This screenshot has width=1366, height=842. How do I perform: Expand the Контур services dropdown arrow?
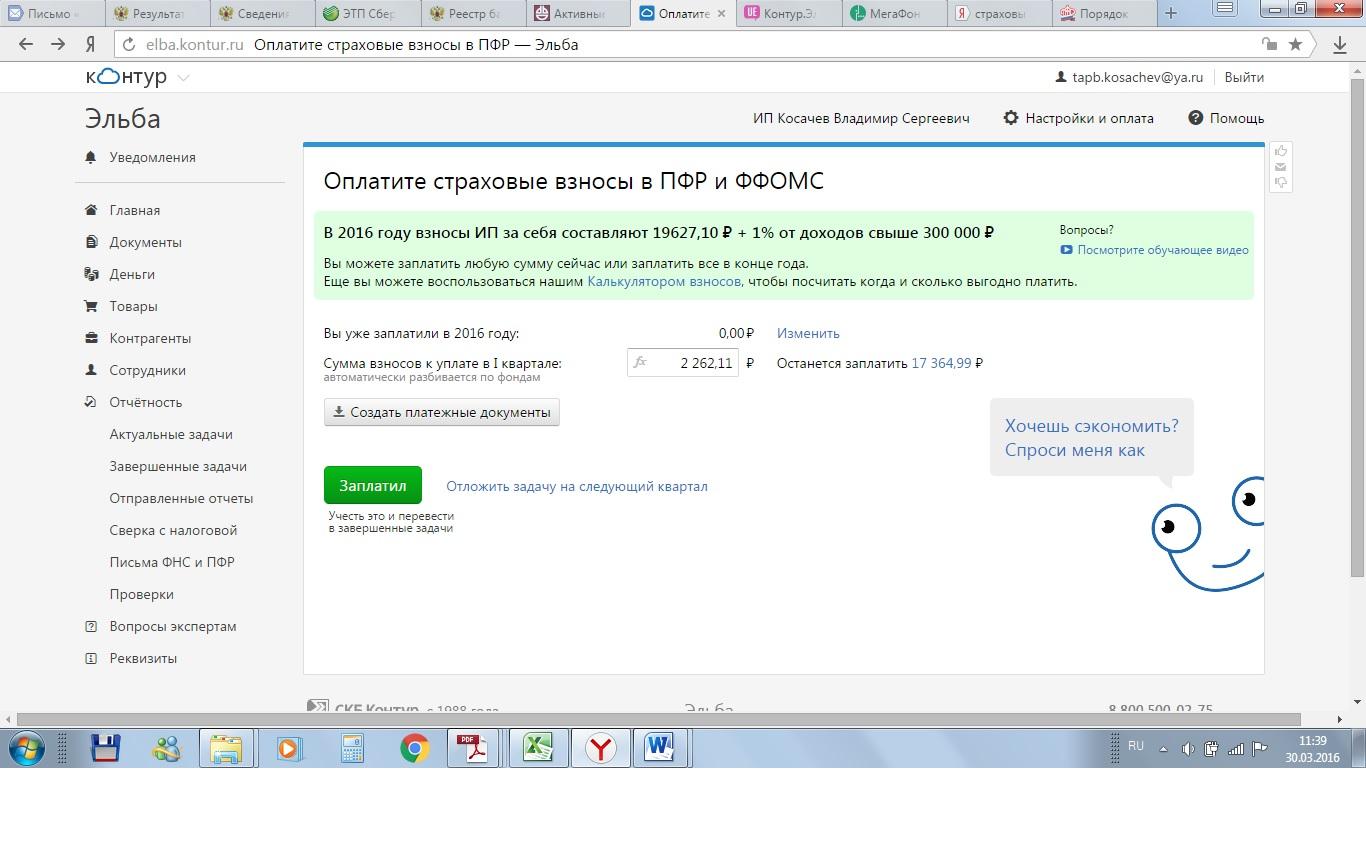click(183, 78)
